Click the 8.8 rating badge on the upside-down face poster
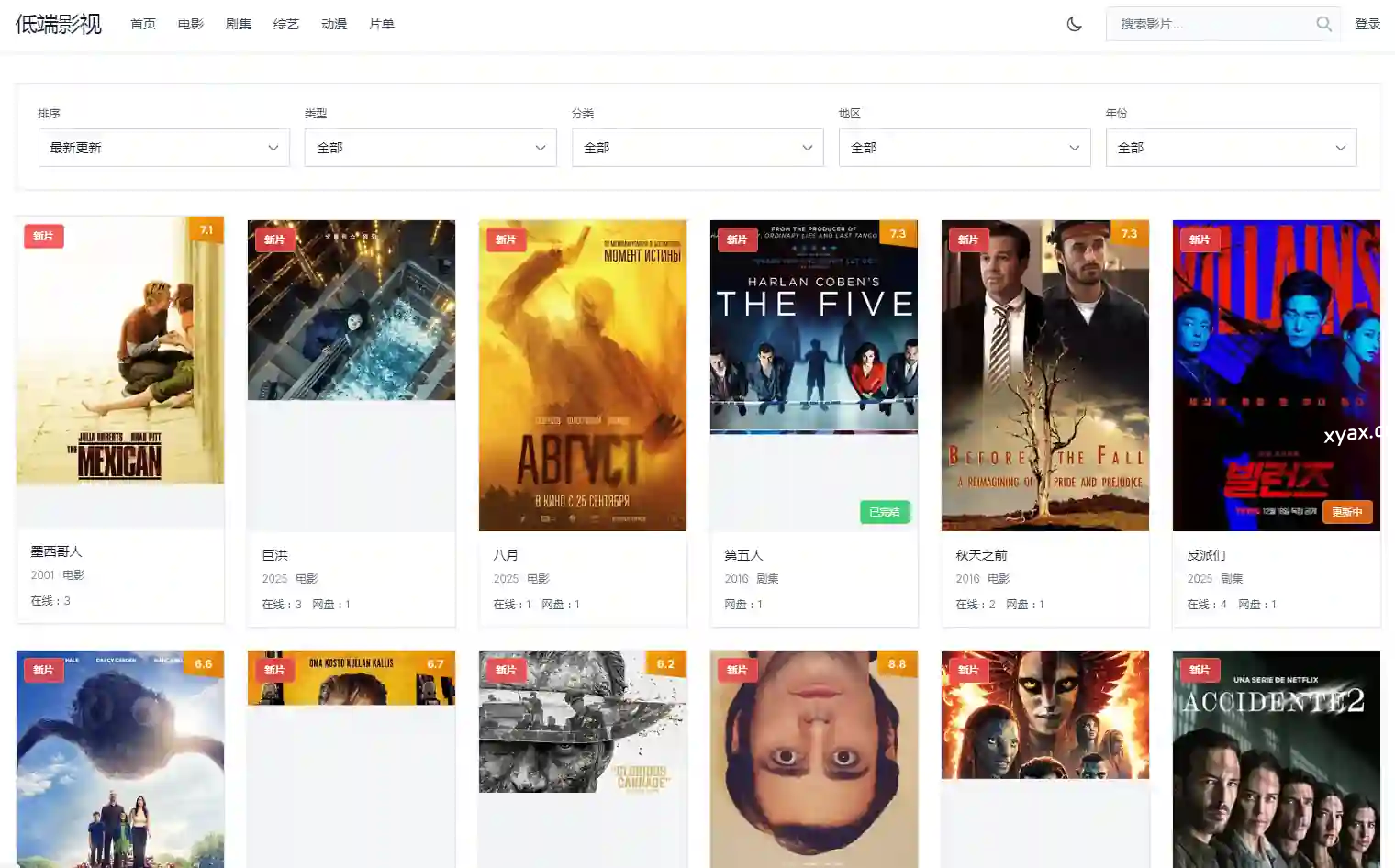 (x=897, y=664)
